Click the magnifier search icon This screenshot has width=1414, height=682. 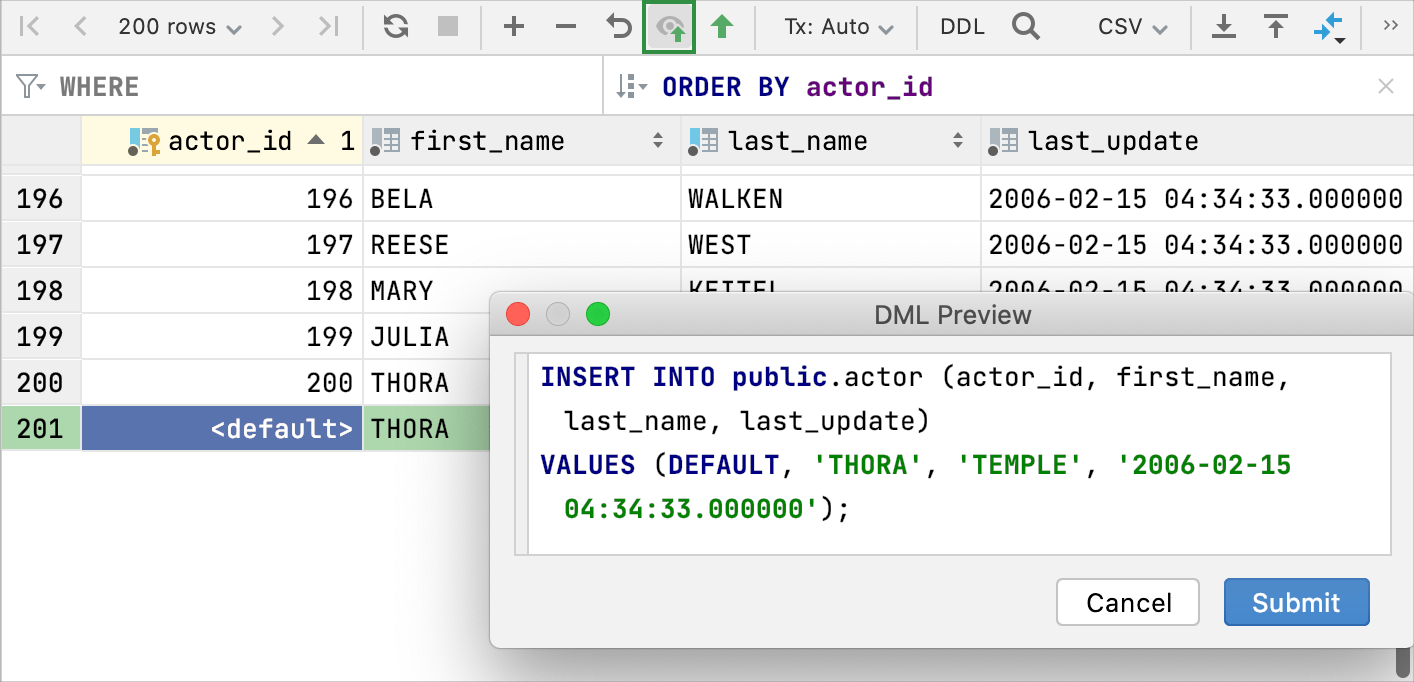pos(1026,27)
